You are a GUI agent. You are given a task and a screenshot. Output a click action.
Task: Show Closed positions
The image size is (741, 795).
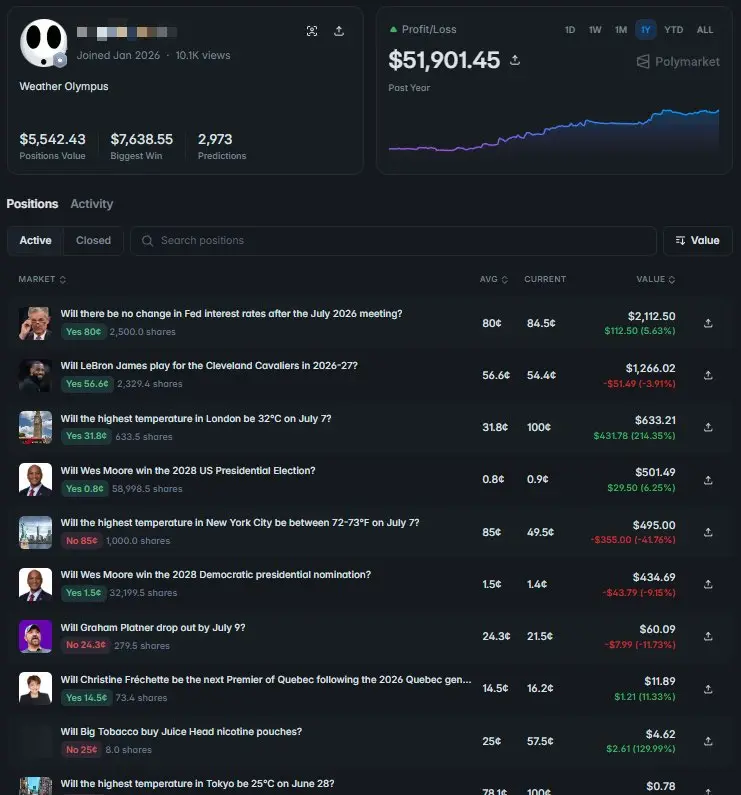(x=93, y=240)
